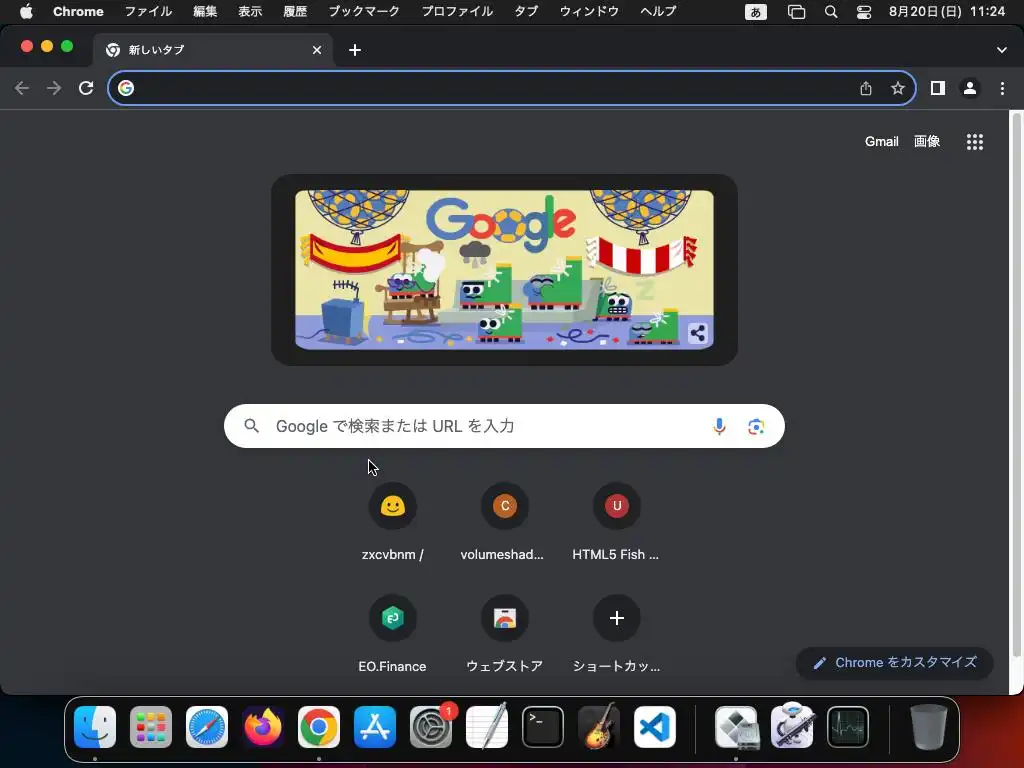Screen dimensions: 1024x768
Task: Open GarageBand from the Dock
Action: tap(599, 726)
